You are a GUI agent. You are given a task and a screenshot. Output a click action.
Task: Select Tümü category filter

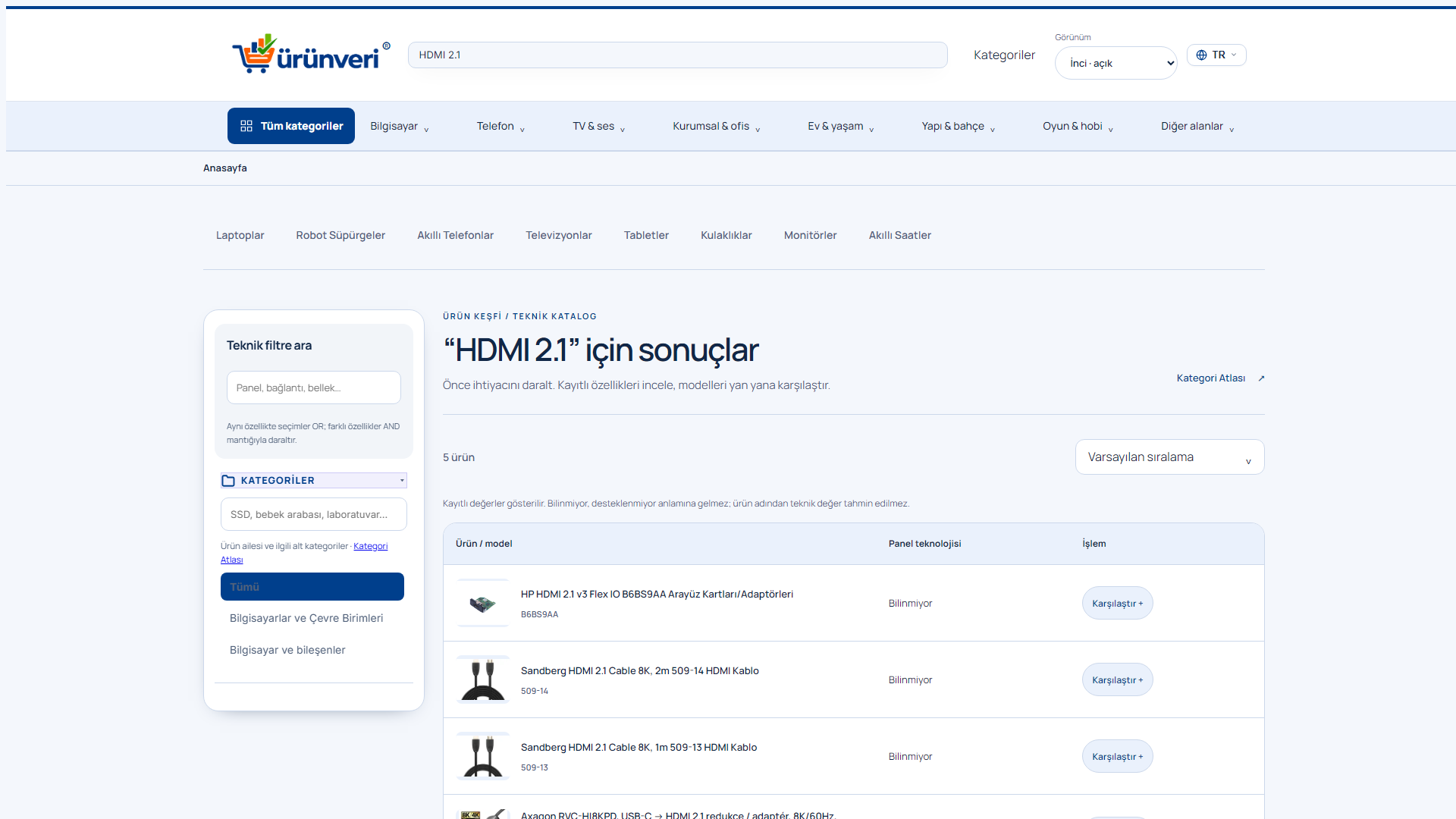point(312,587)
